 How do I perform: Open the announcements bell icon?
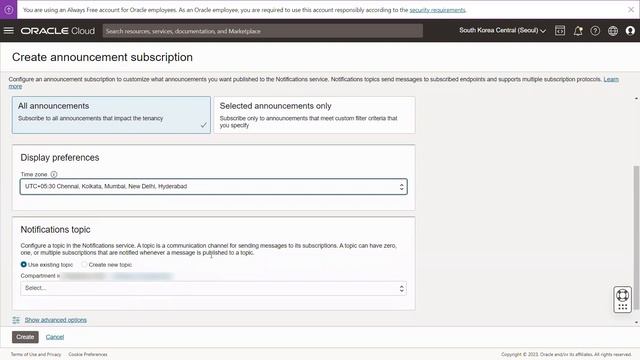pyautogui.click(x=578, y=31)
